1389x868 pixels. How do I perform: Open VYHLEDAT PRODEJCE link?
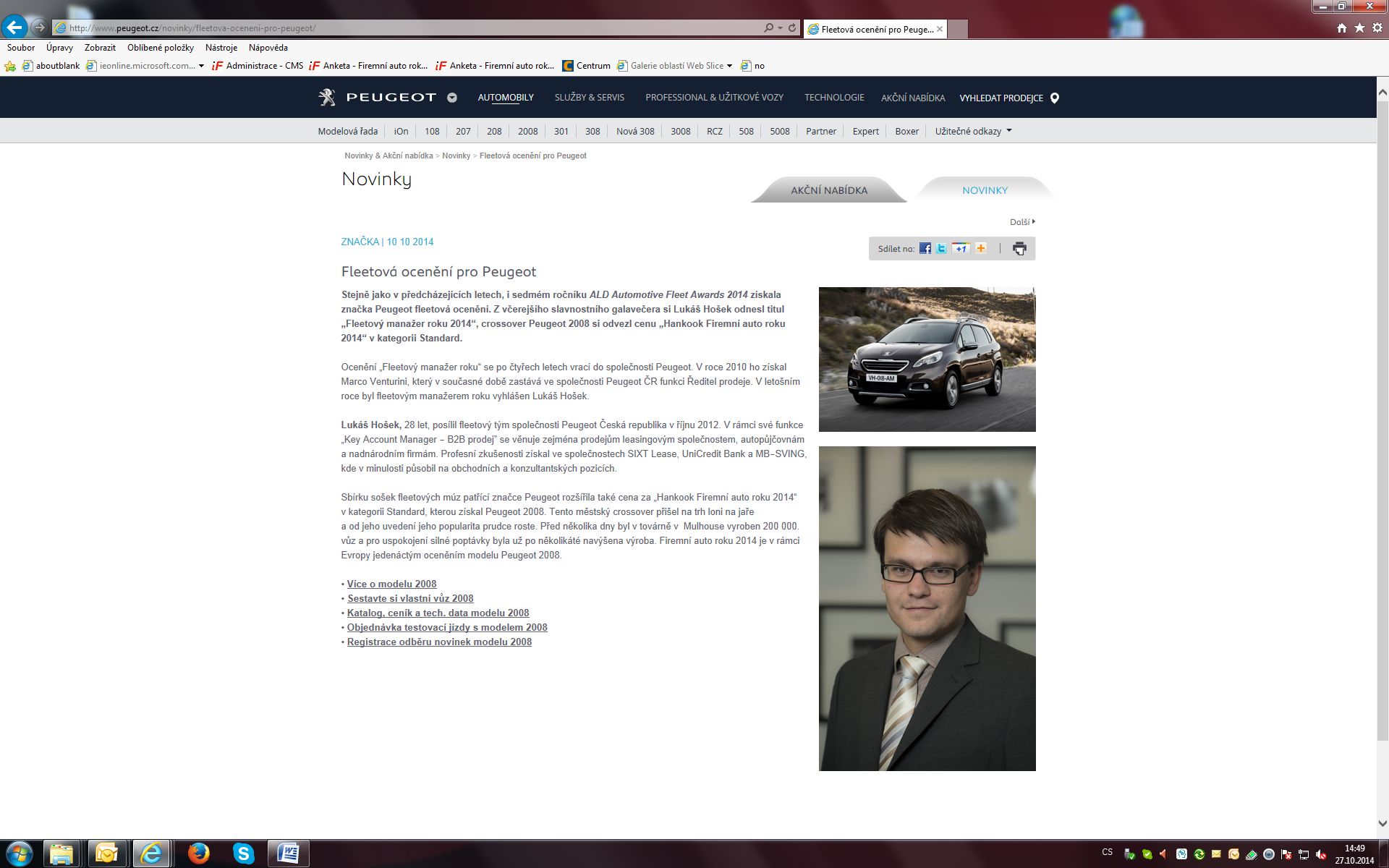1001,98
